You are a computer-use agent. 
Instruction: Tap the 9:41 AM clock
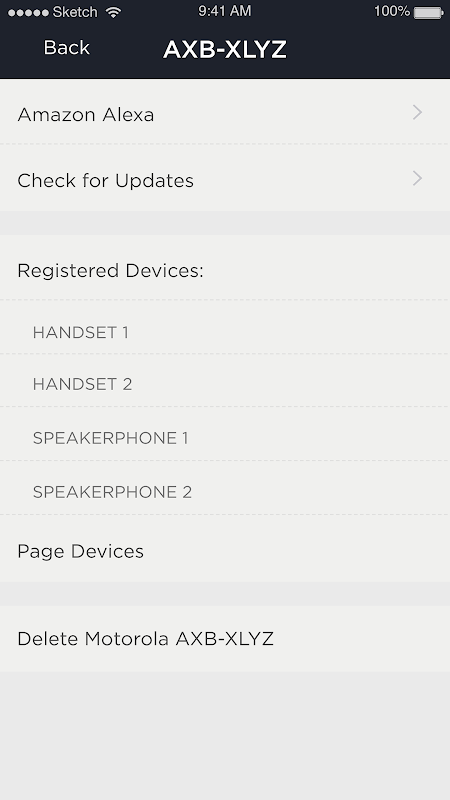click(x=224, y=11)
